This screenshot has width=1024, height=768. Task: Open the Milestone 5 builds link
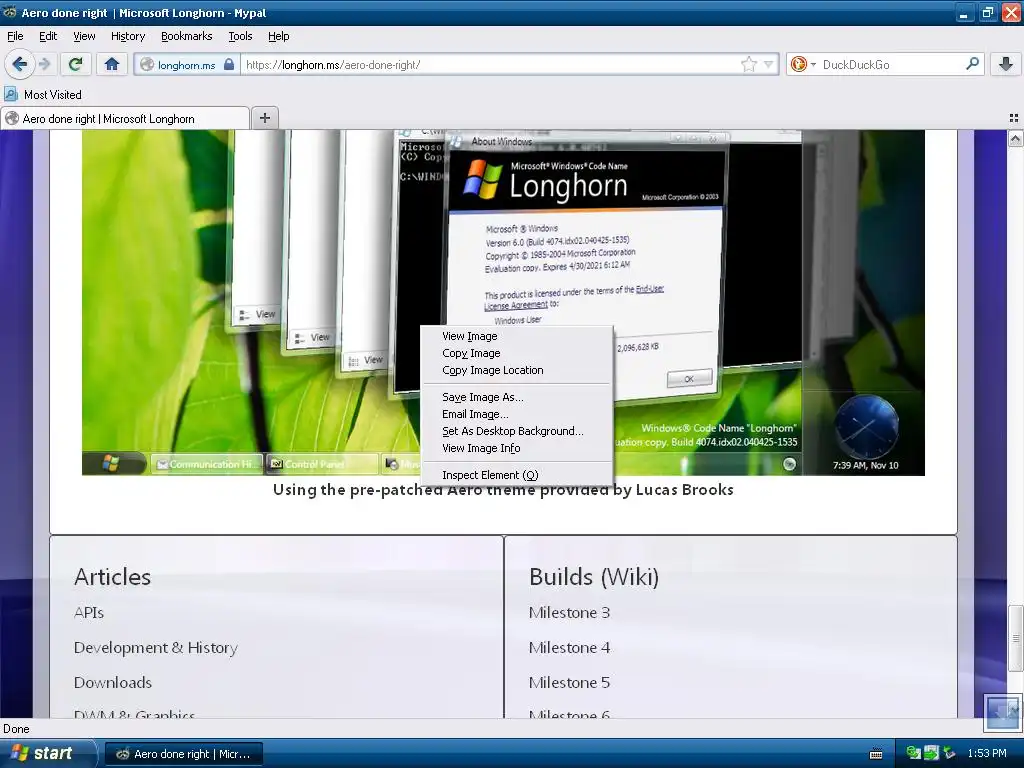point(569,682)
